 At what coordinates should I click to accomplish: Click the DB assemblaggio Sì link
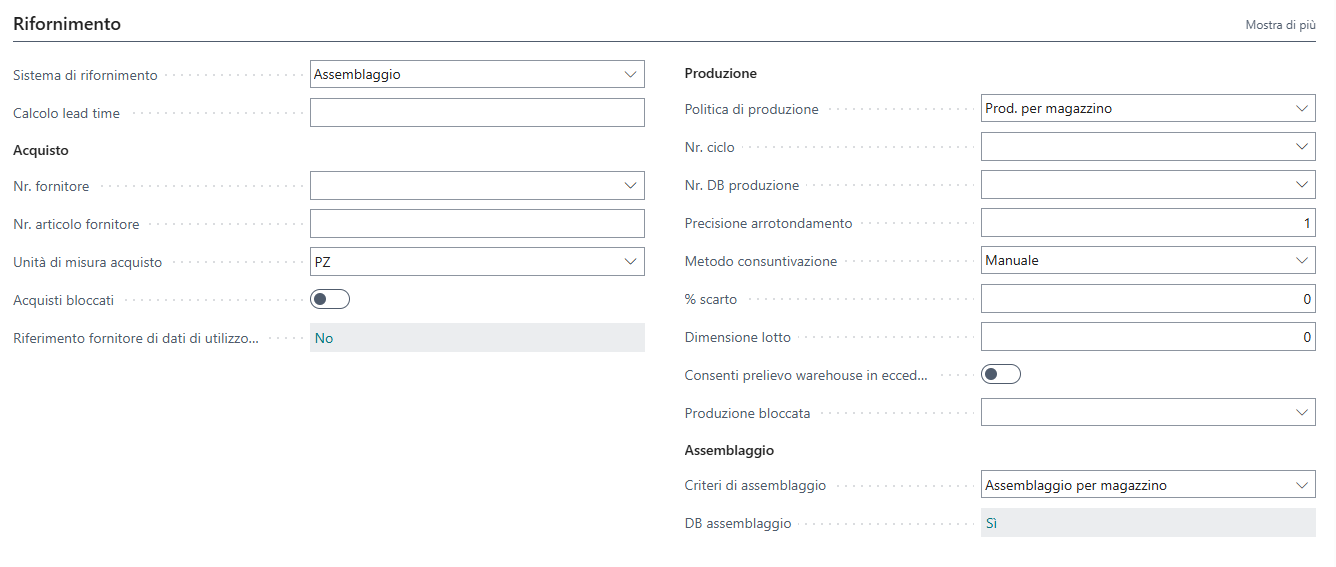tap(992, 523)
